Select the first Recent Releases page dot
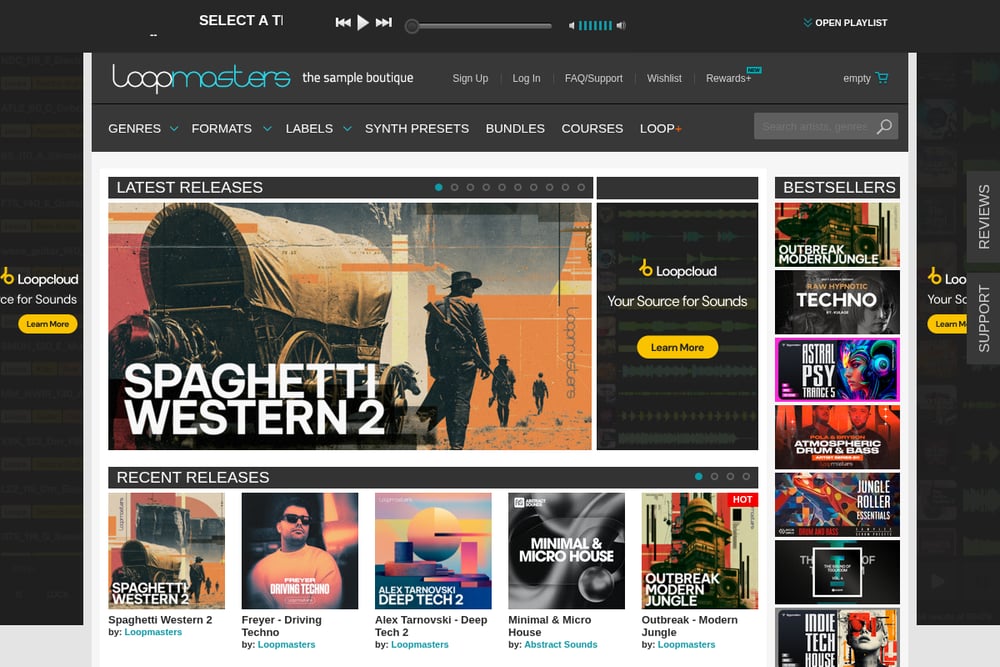1000x667 pixels. tap(699, 476)
